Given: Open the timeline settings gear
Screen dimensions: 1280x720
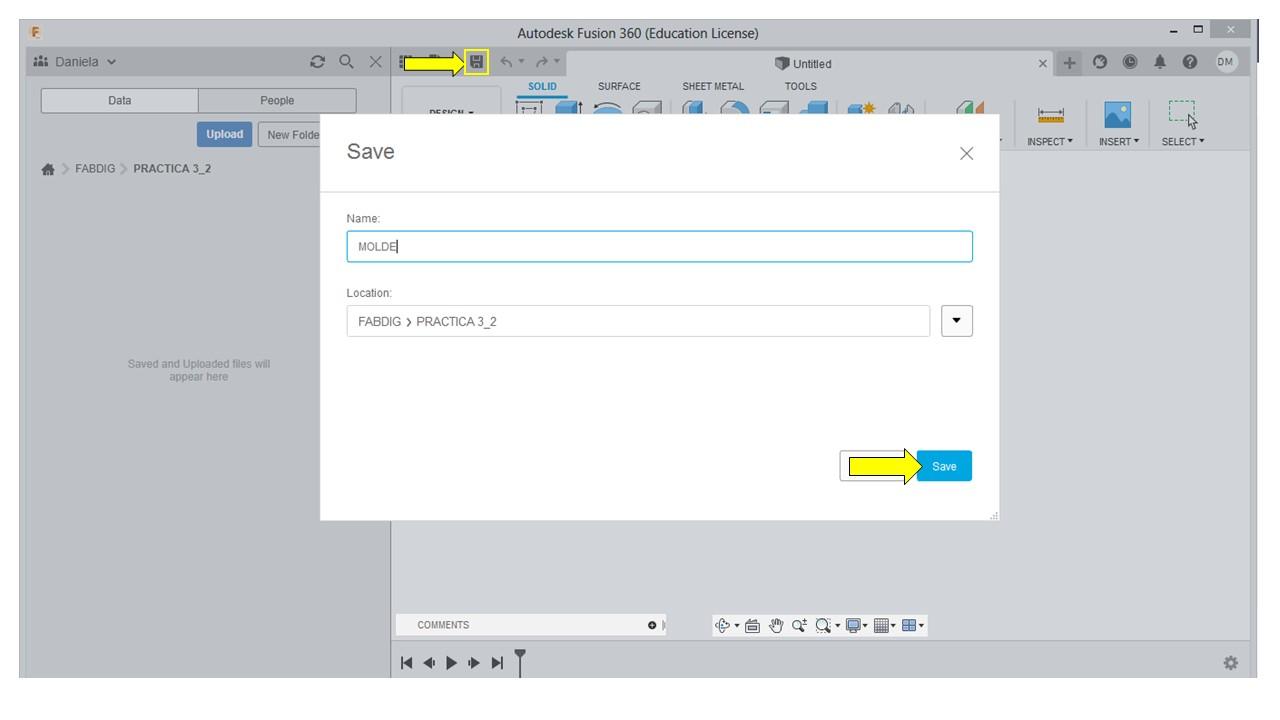Looking at the screenshot, I should point(1231,663).
